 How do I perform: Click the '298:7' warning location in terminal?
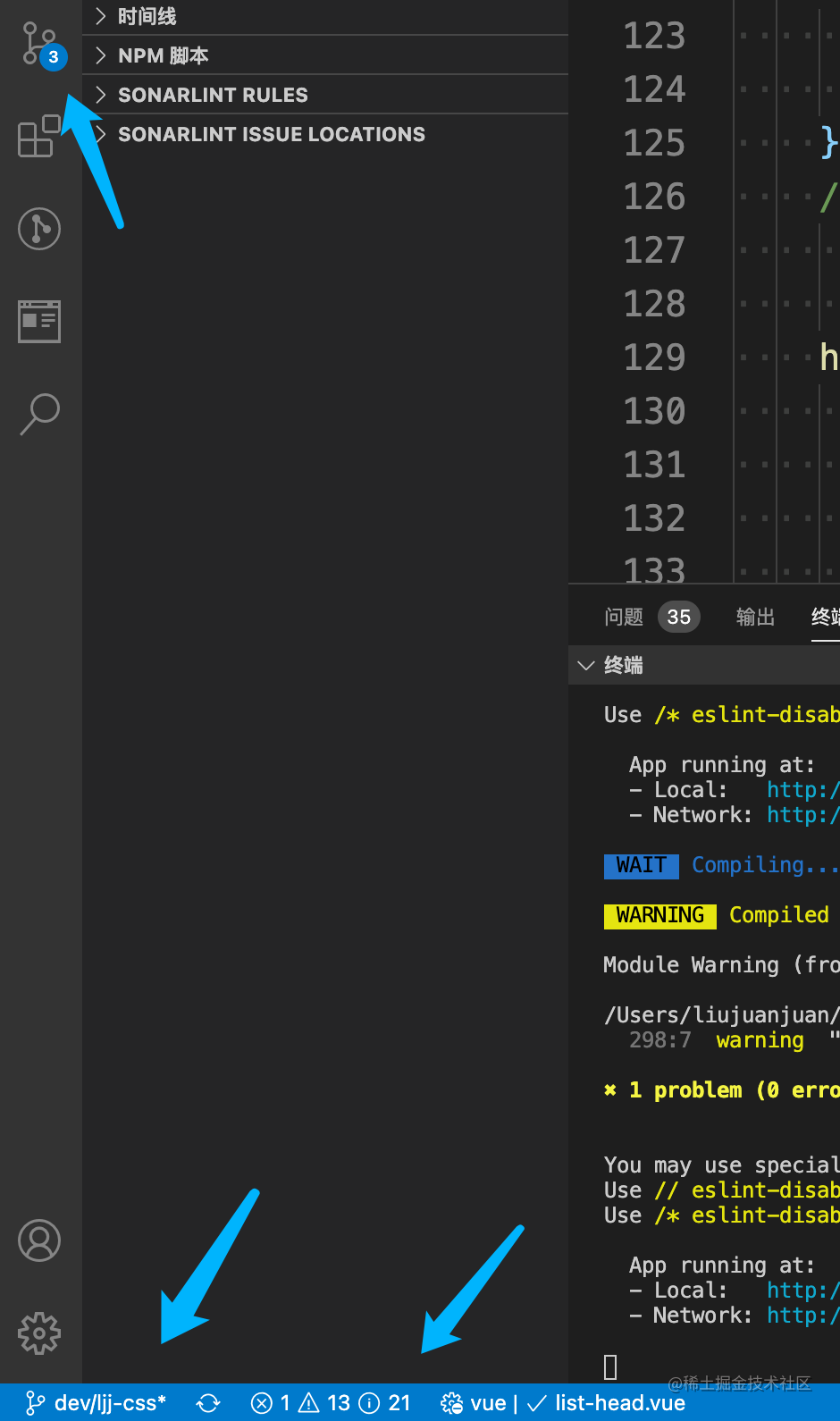(x=660, y=1040)
